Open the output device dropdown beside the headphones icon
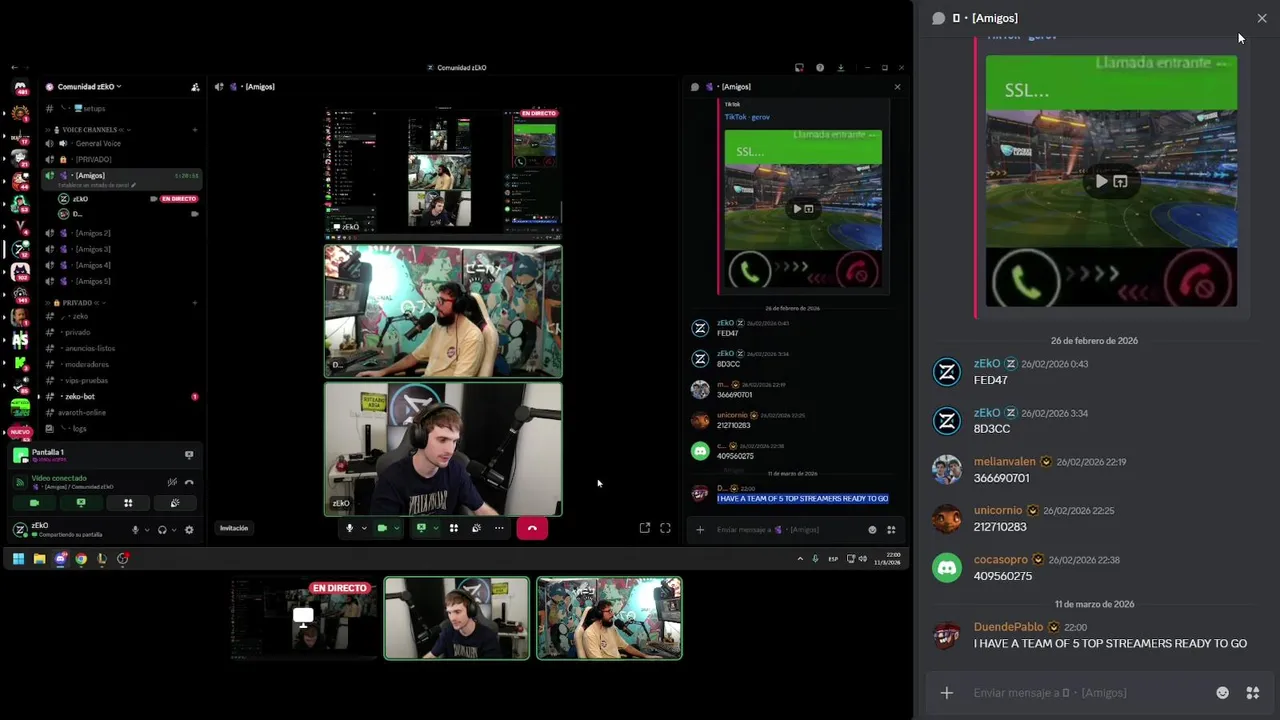Image resolution: width=1280 pixels, height=720 pixels. tap(174, 529)
